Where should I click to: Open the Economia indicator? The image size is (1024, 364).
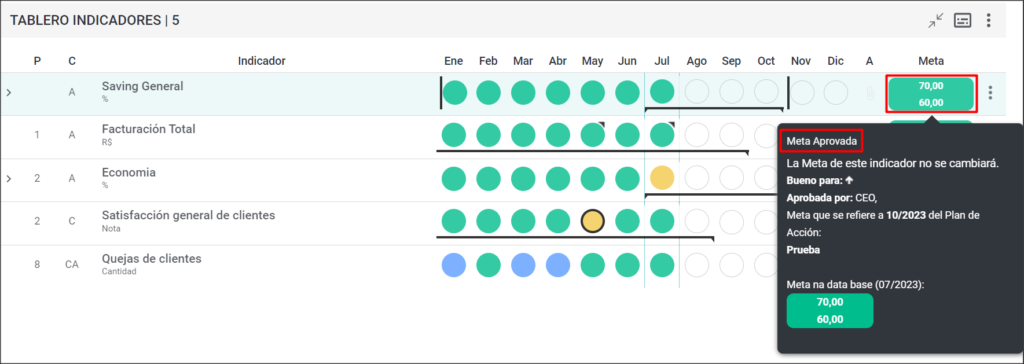point(128,173)
